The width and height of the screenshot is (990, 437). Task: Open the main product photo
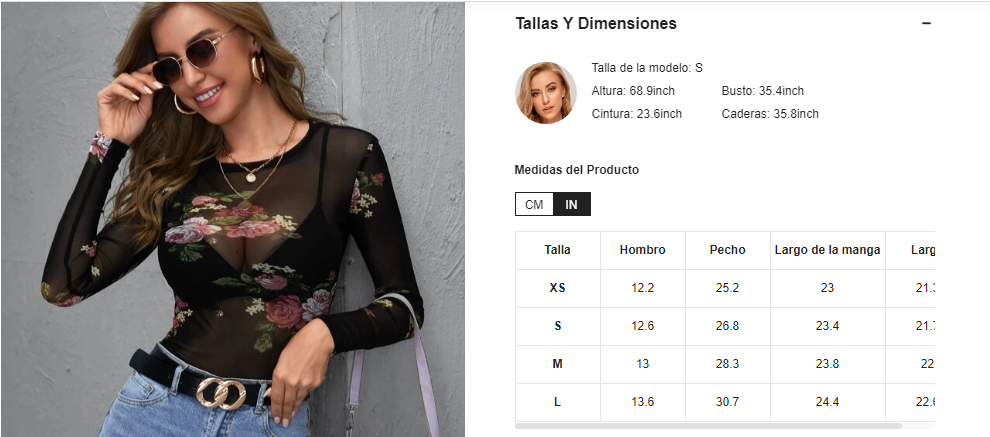[x=232, y=218]
